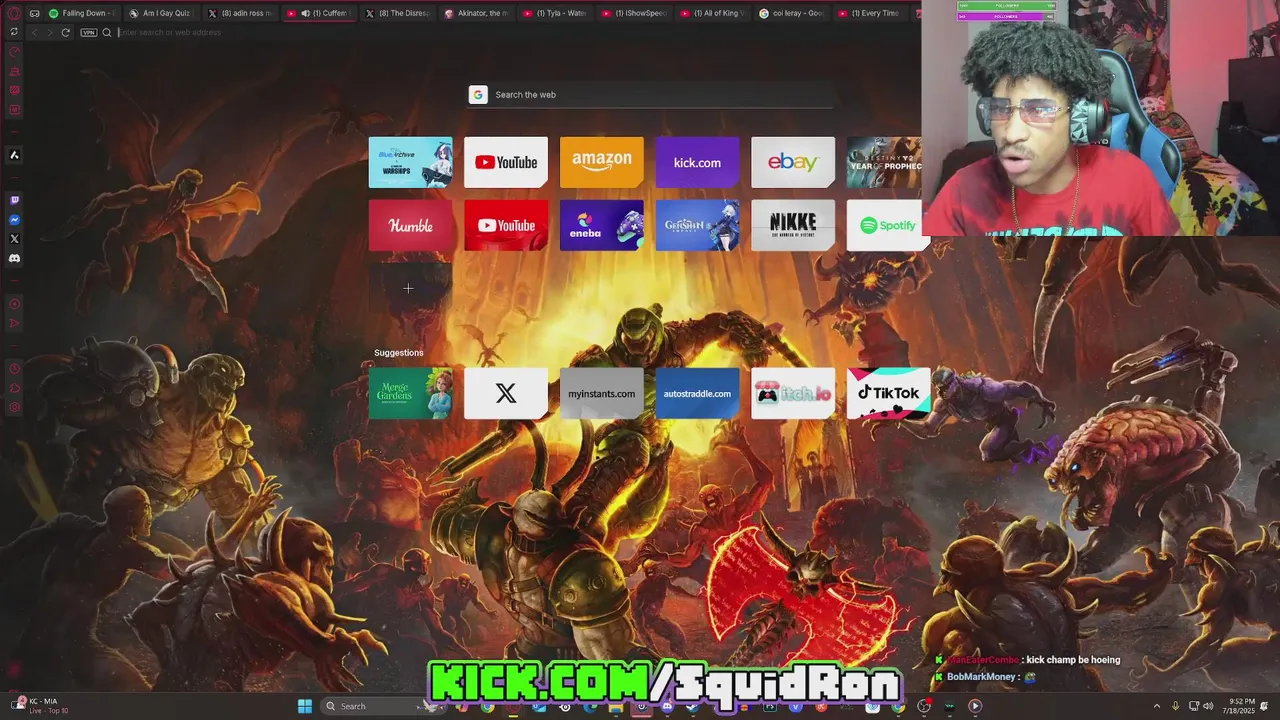Open sidebar settings gear icon
The image size is (1280, 720).
[14, 407]
